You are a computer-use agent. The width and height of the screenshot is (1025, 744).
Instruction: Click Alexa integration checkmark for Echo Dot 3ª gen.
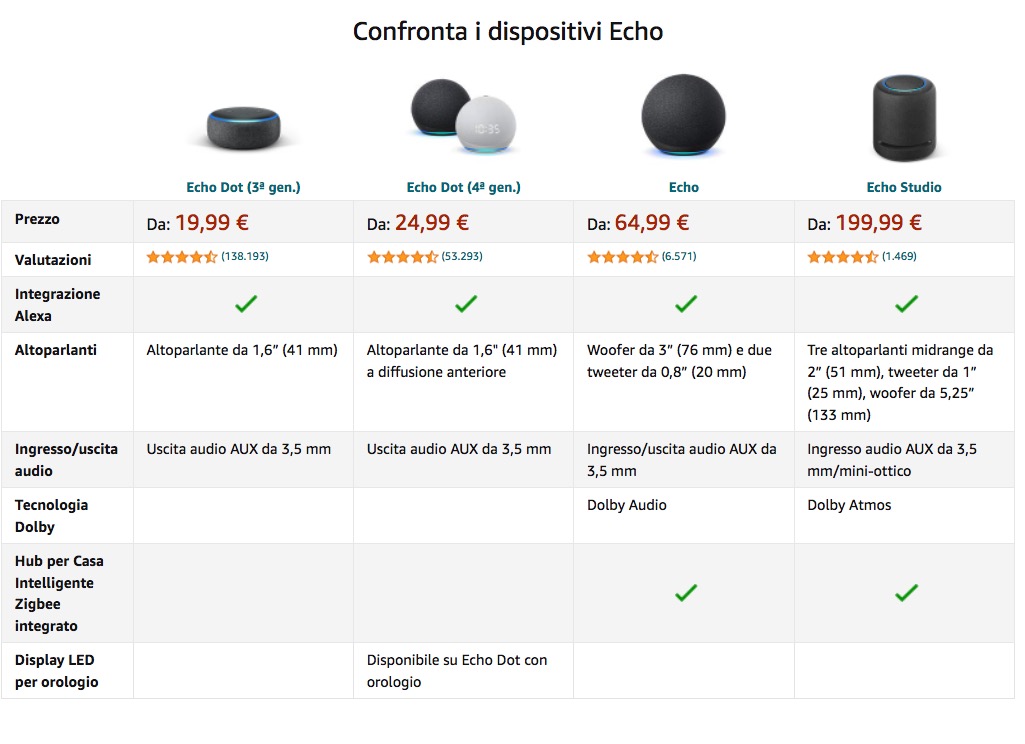click(245, 304)
